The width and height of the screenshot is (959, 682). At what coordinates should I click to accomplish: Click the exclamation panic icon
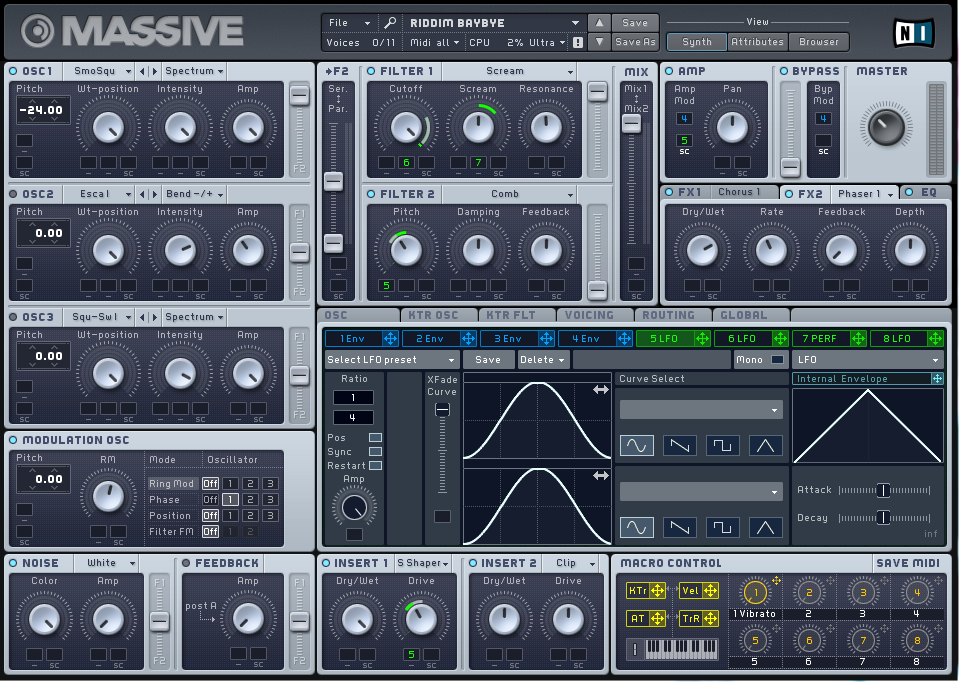coord(578,42)
